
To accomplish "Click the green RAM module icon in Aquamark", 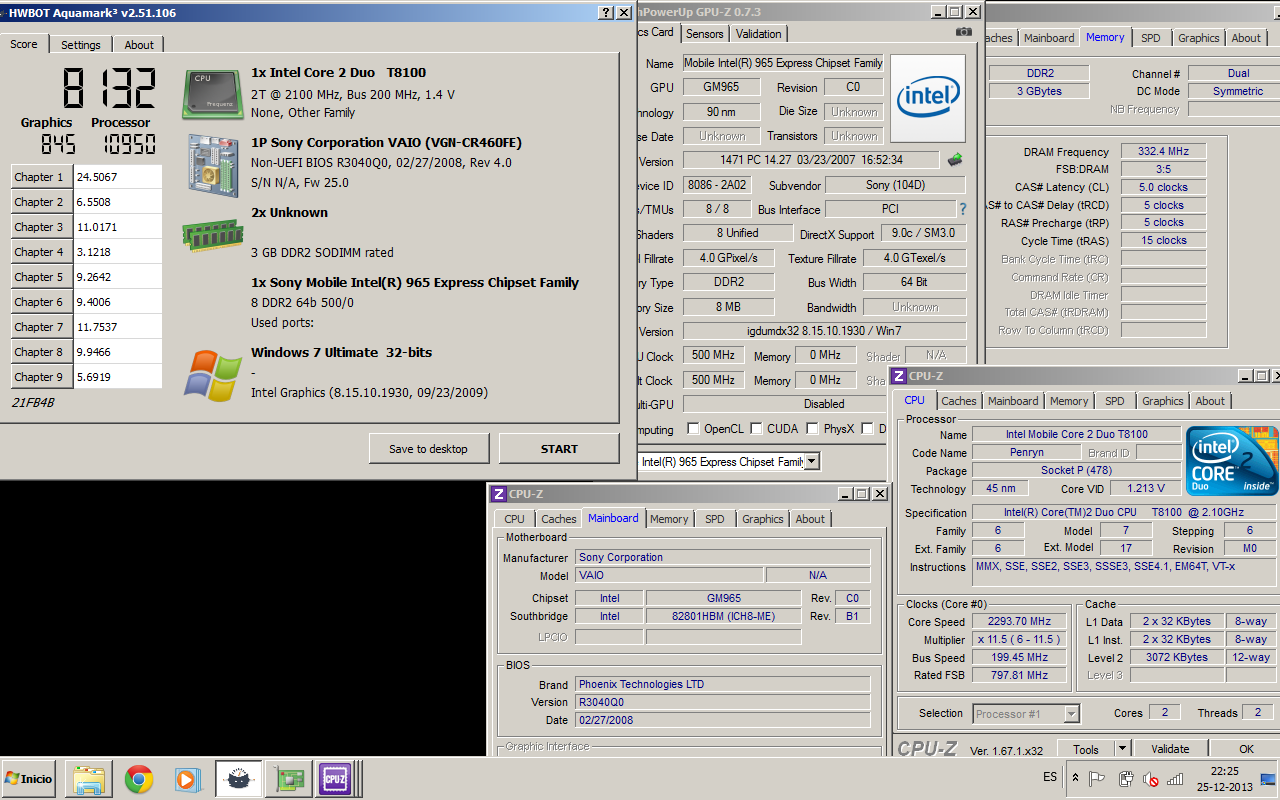I will click(x=212, y=237).
